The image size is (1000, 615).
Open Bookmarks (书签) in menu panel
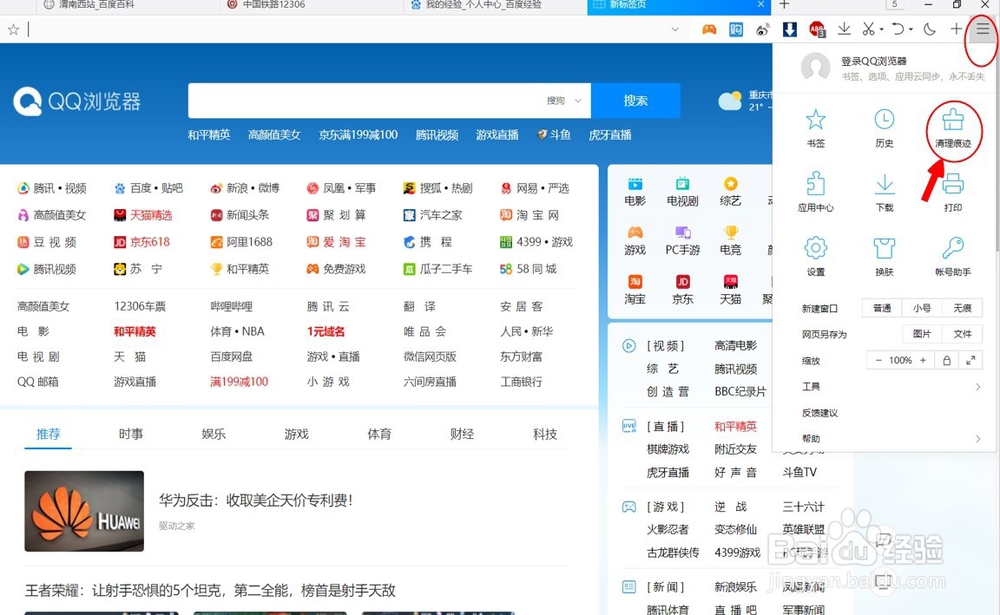point(816,128)
